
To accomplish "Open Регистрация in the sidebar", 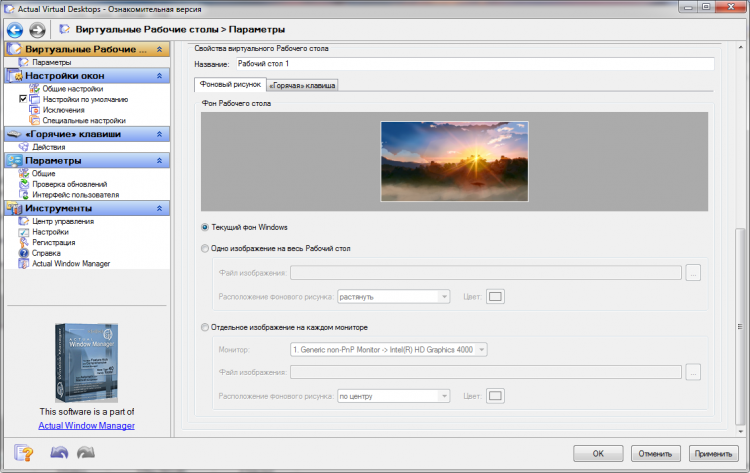I will point(54,242).
